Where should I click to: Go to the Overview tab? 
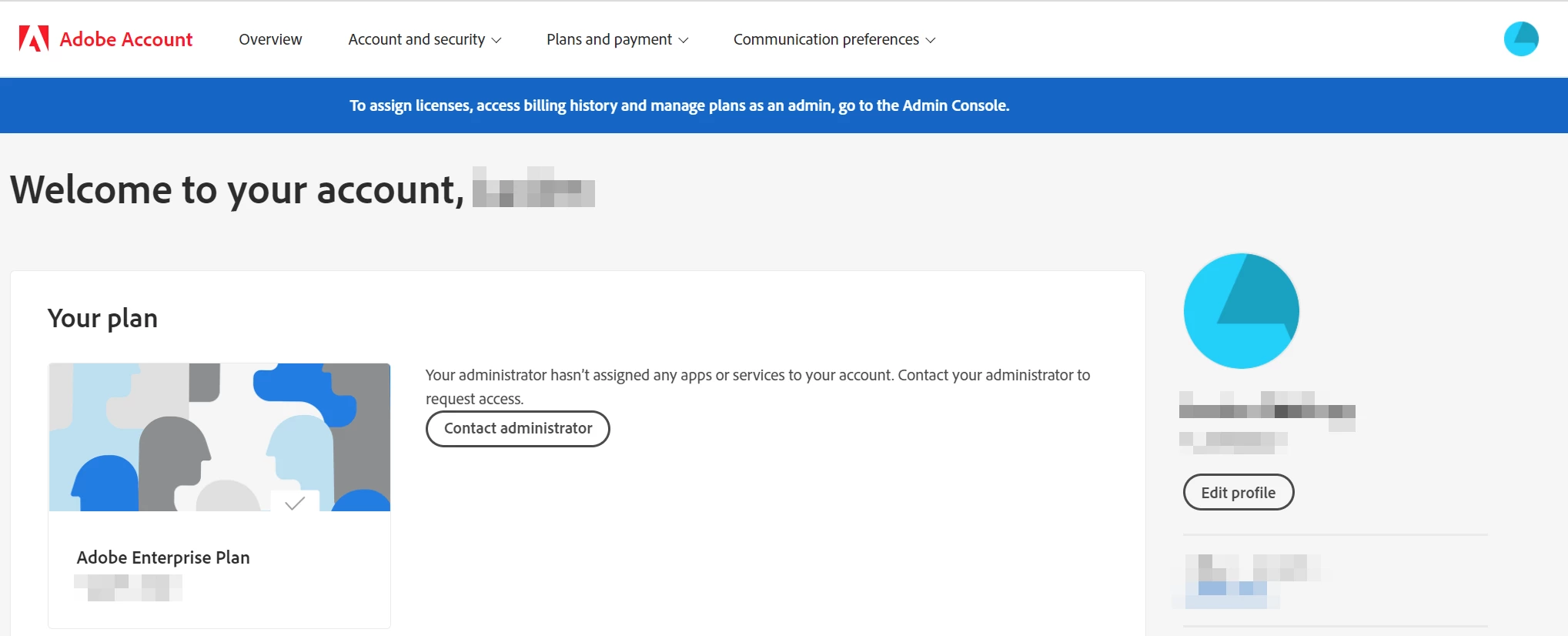tap(270, 39)
